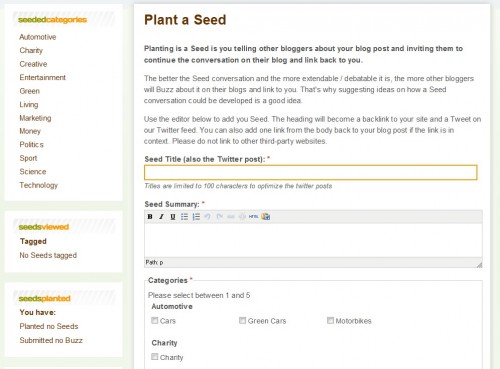Grab the editor resize handle corner
The image size is (500, 369).
click(479, 265)
